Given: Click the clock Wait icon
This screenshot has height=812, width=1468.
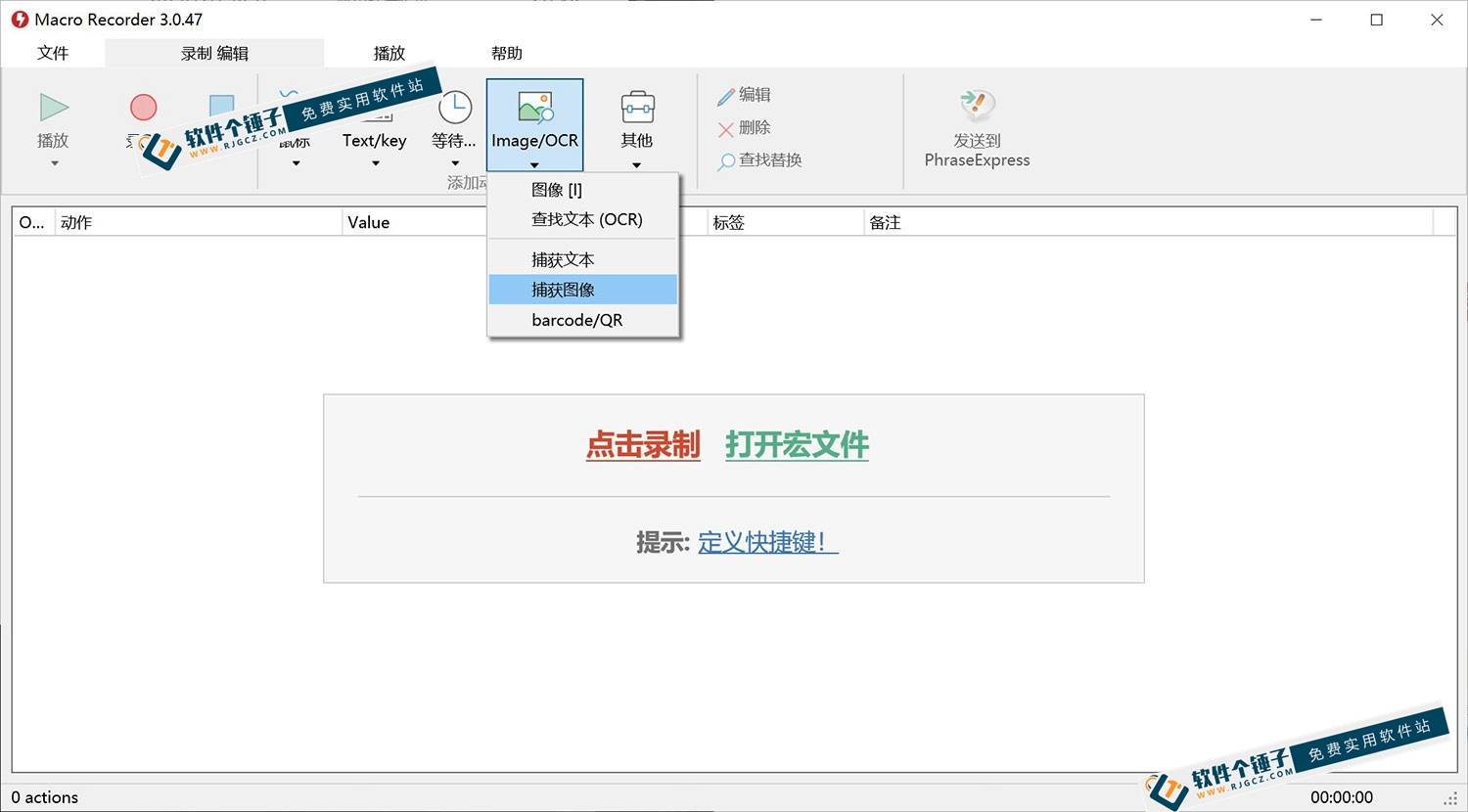Looking at the screenshot, I should [455, 107].
